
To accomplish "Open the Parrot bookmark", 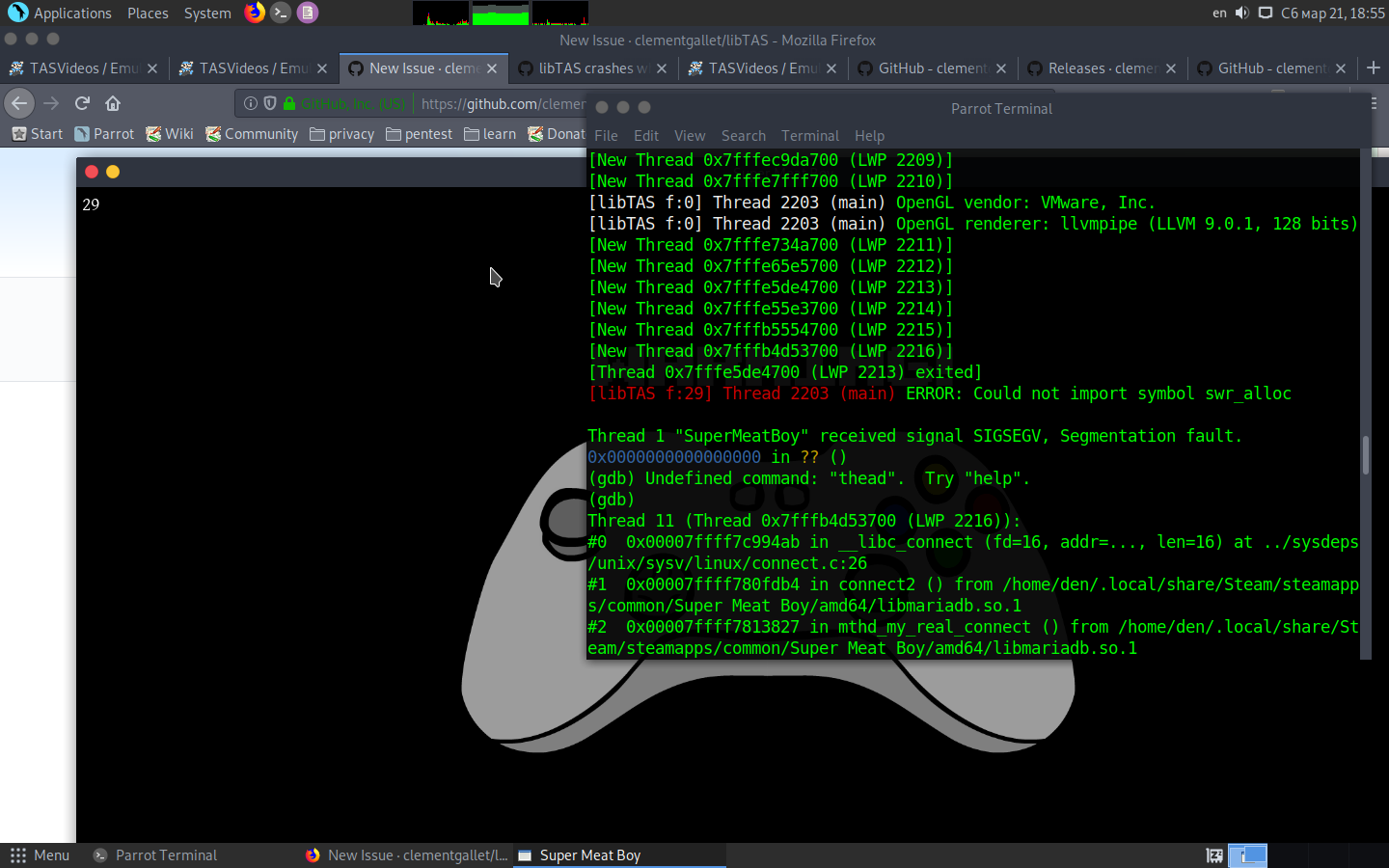I will 105,134.
